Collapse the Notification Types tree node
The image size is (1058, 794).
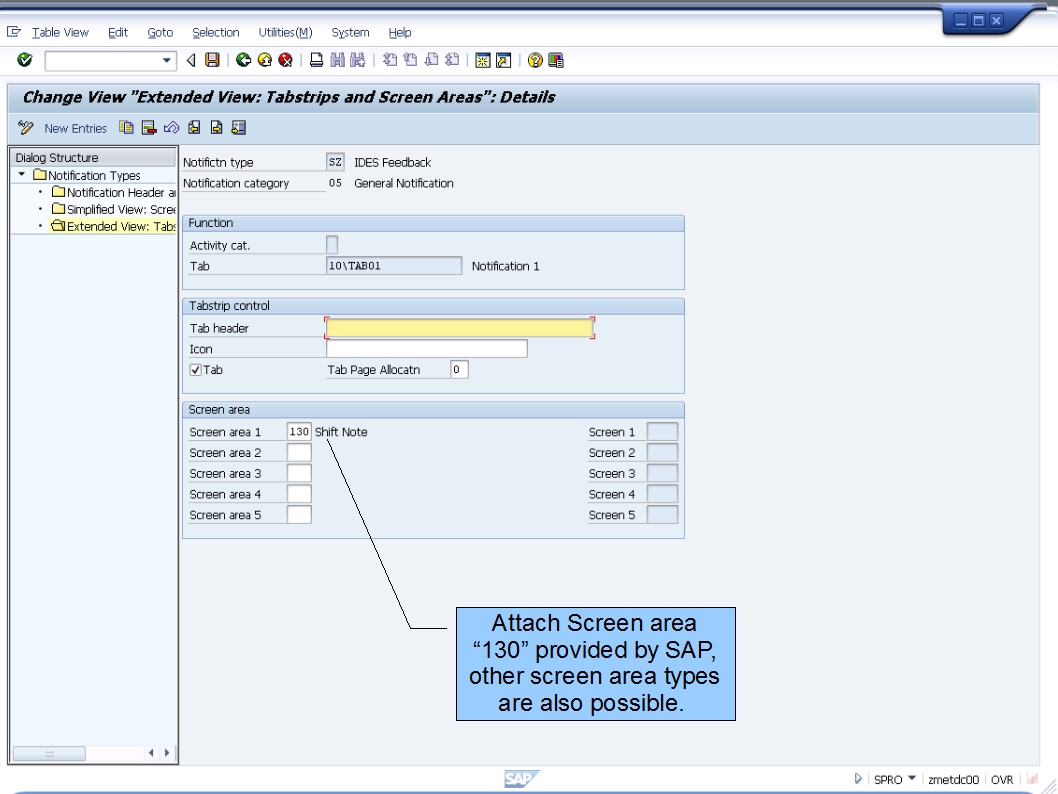(22, 175)
